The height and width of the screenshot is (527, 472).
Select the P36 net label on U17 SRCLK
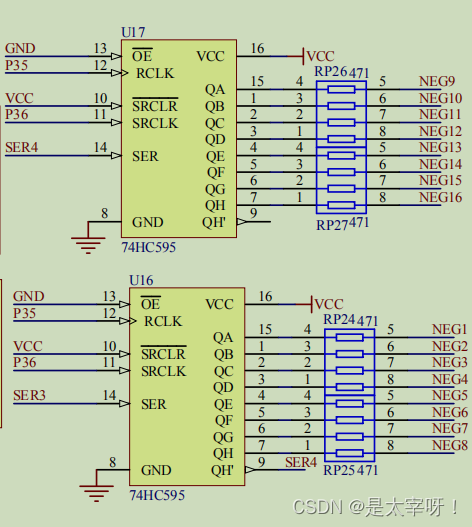point(16,115)
